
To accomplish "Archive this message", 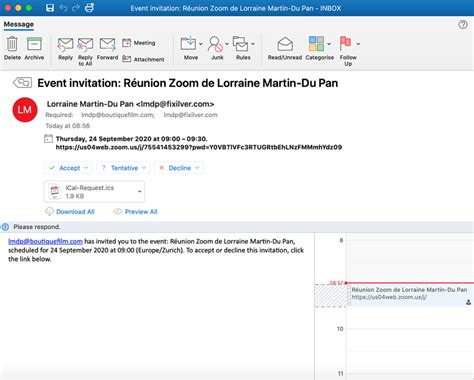I will pyautogui.click(x=34, y=44).
